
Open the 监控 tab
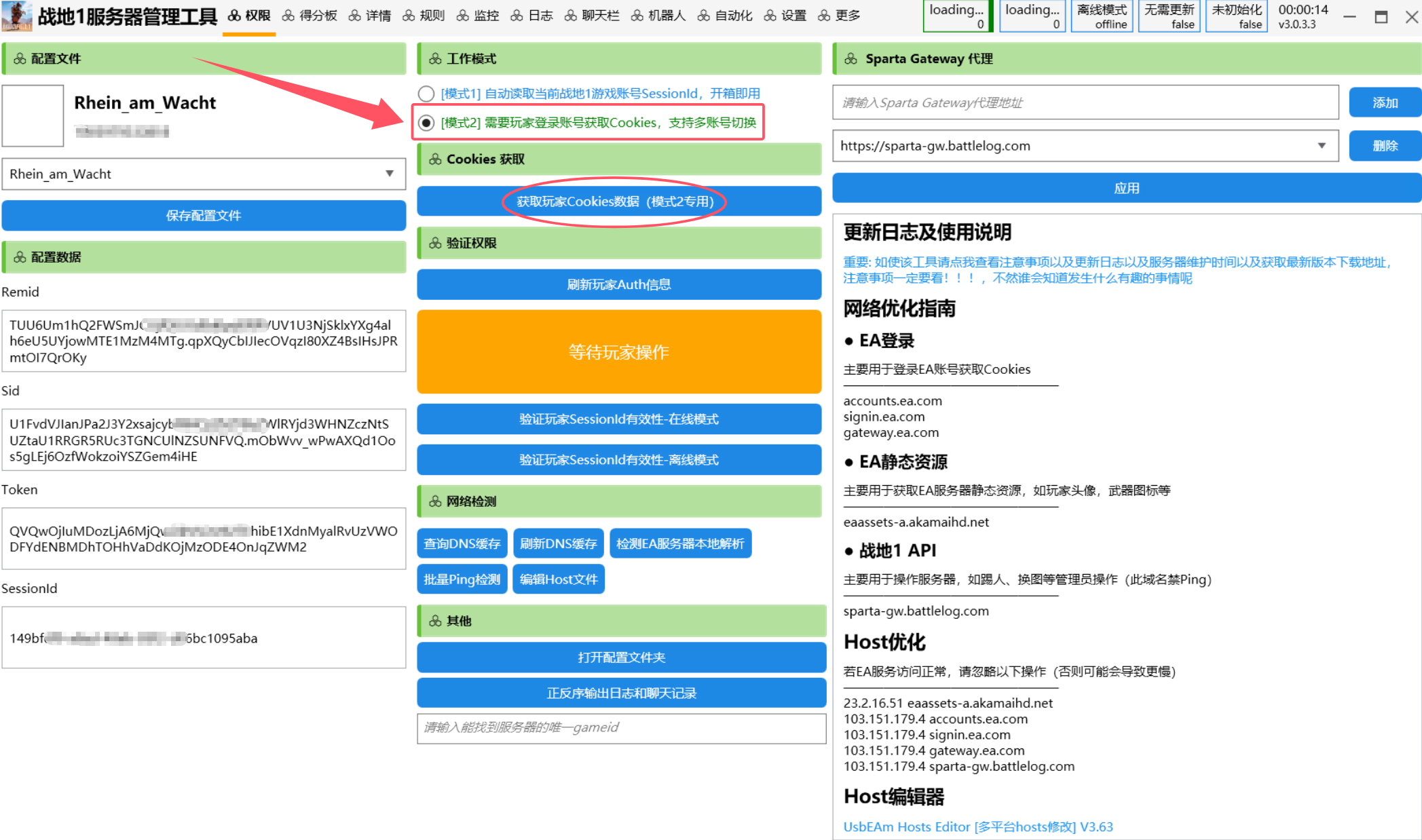pyautogui.click(x=478, y=16)
